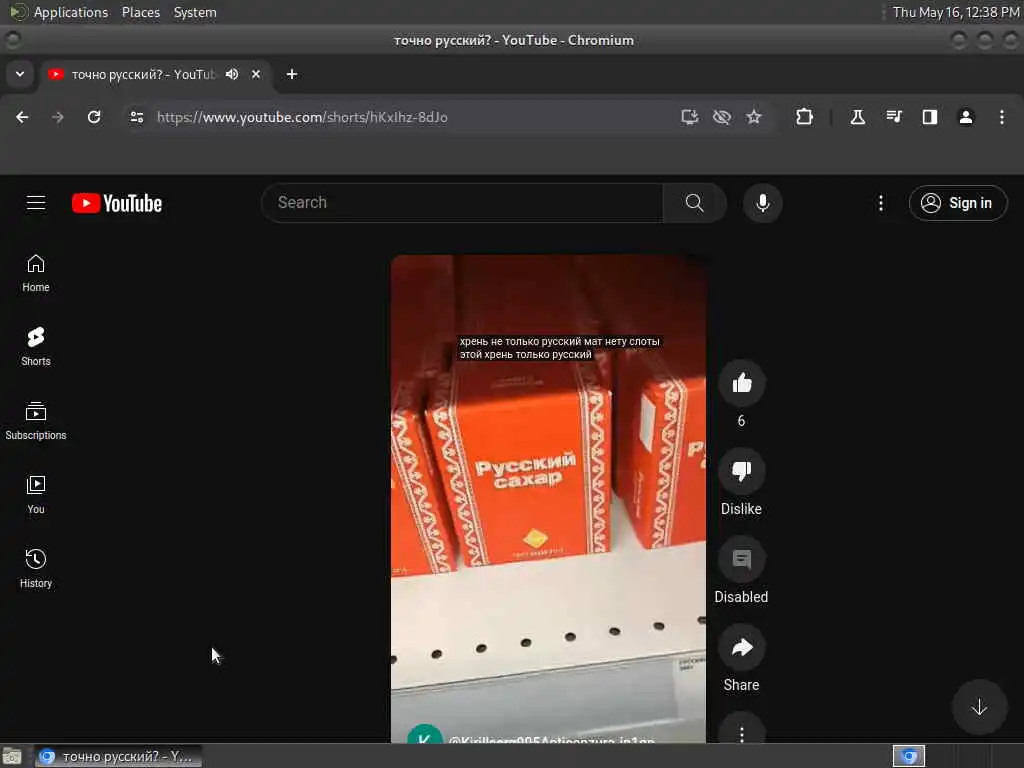Go forward in browser history
Screen dimensions: 1024x768
click(58, 117)
